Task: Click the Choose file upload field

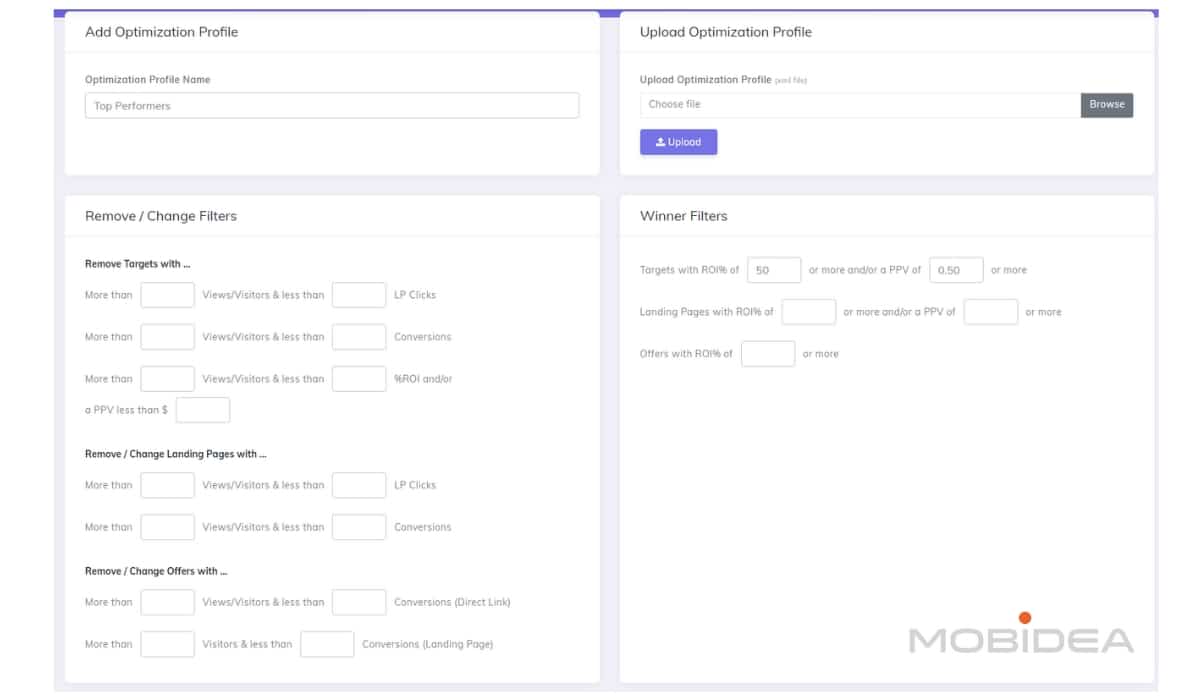Action: (860, 105)
